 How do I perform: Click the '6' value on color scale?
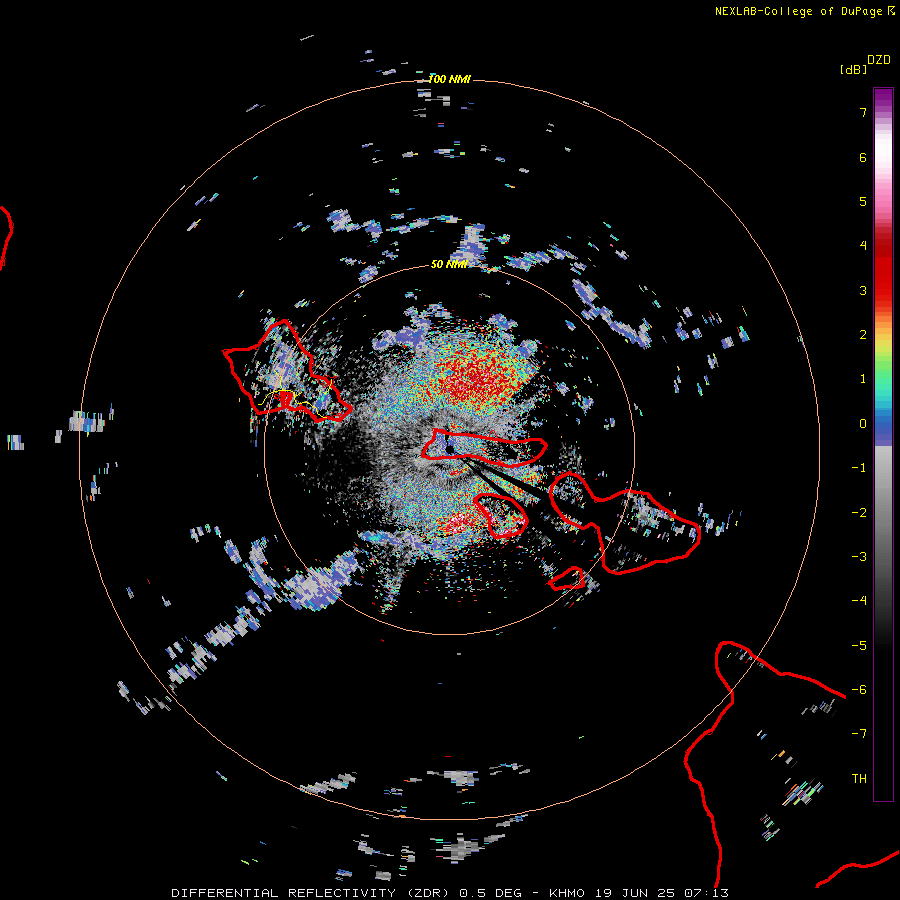tap(863, 157)
